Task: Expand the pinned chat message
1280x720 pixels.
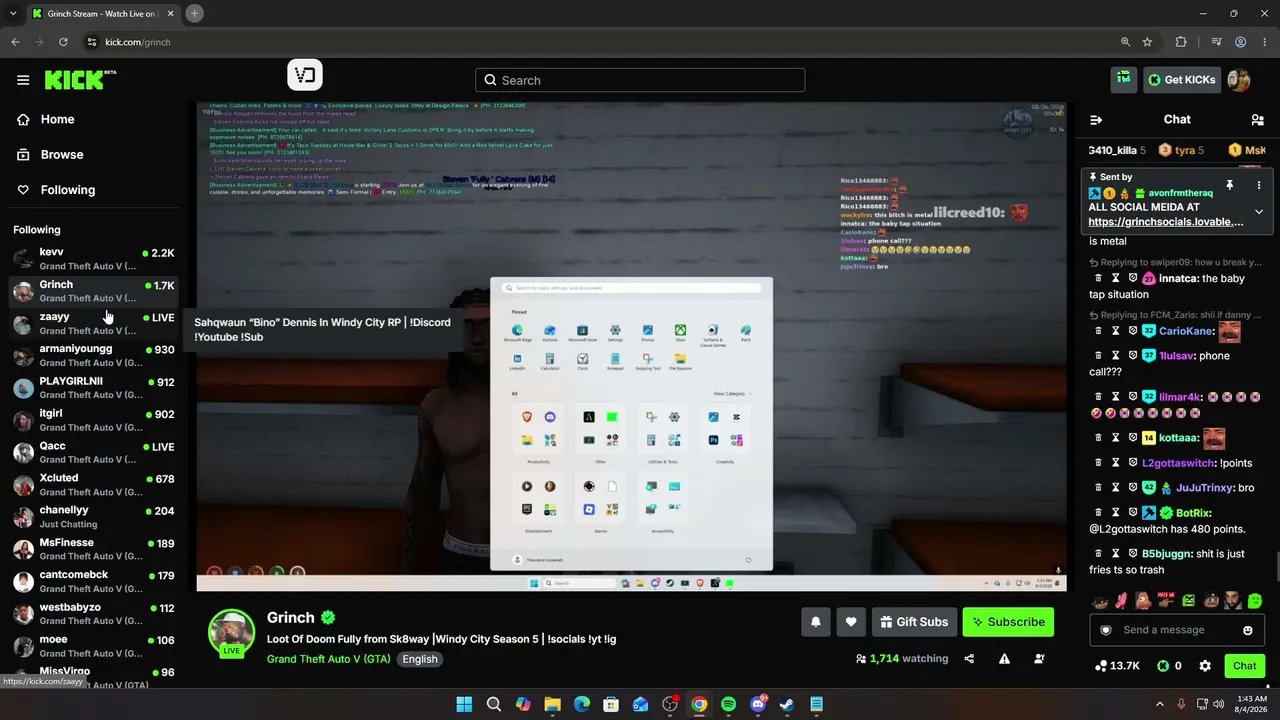Action: pos(1259,212)
